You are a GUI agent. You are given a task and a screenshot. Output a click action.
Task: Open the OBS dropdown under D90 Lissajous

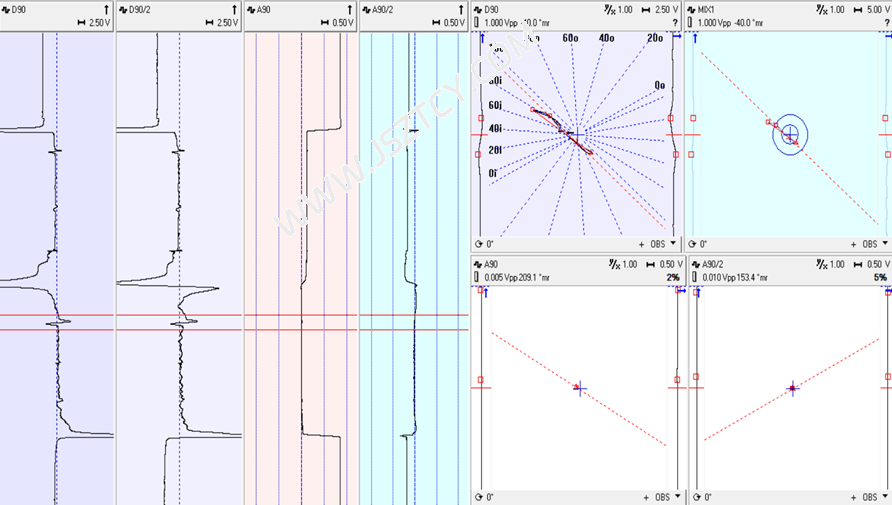674,244
